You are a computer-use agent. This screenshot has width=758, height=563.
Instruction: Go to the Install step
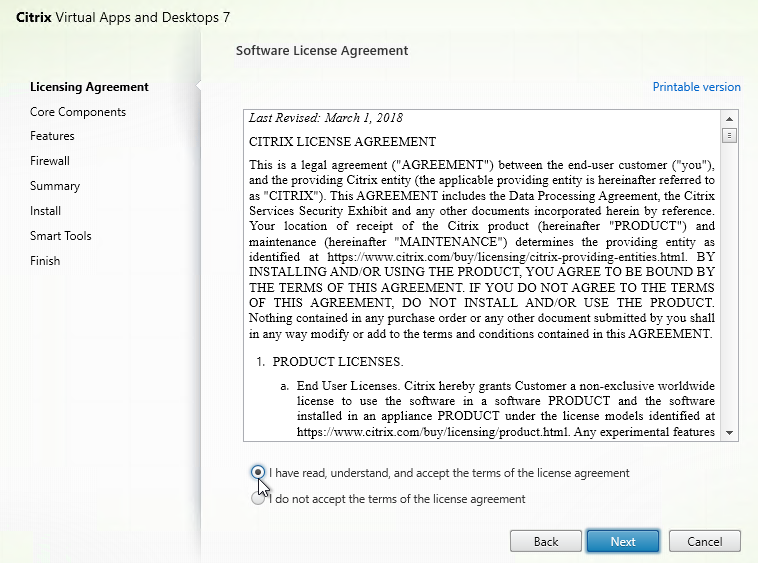coord(45,211)
